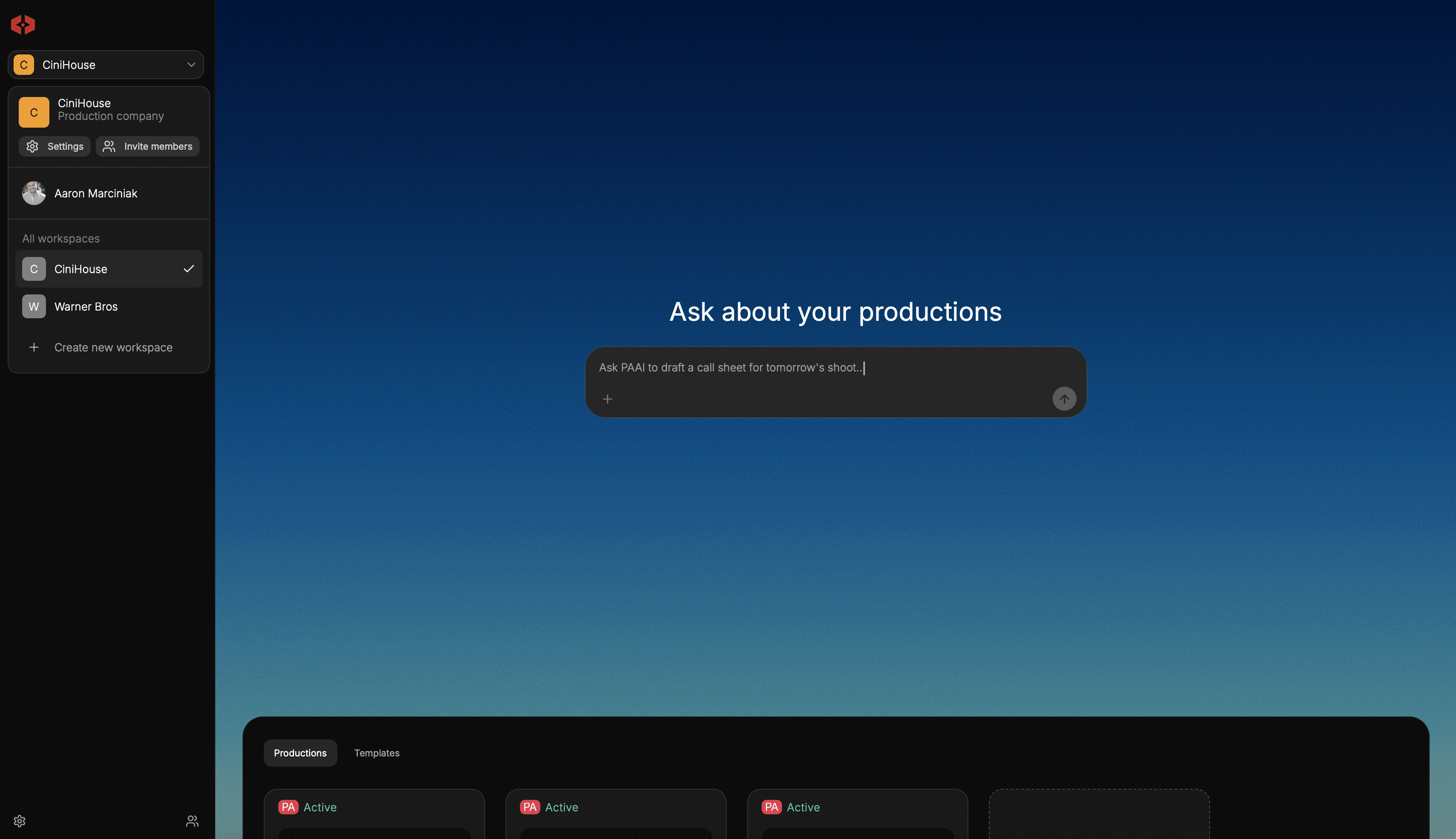1456x839 pixels.
Task: Open the third Active production card
Action: point(857,815)
